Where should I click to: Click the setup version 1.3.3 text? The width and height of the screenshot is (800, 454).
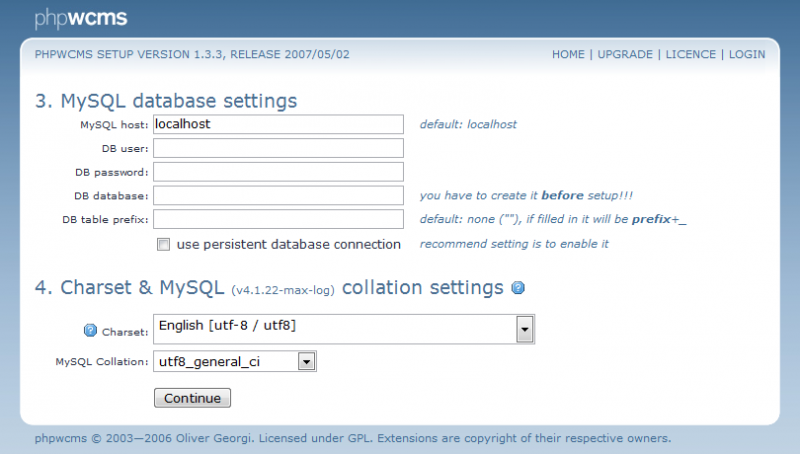[x=192, y=54]
